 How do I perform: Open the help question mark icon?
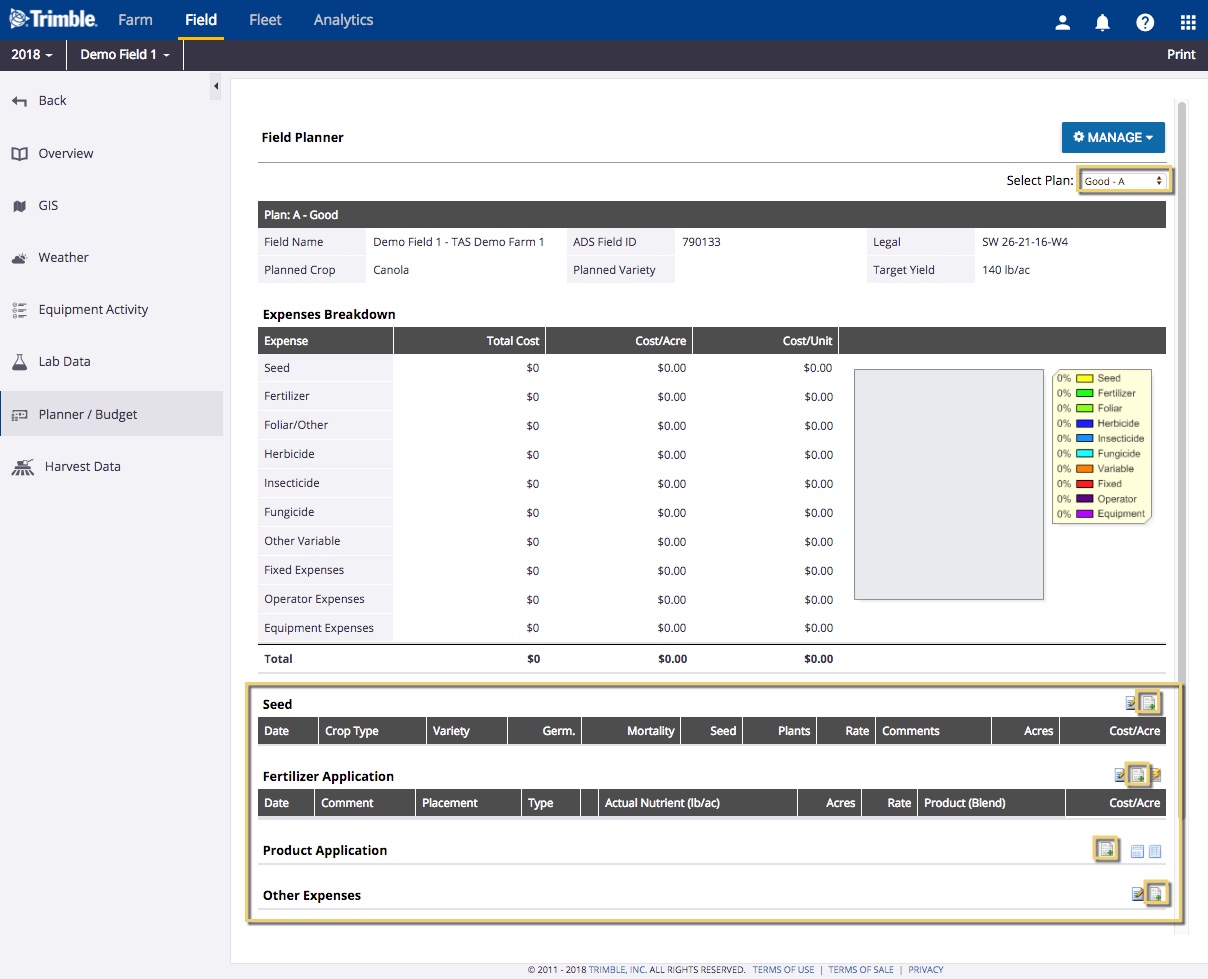click(1145, 22)
